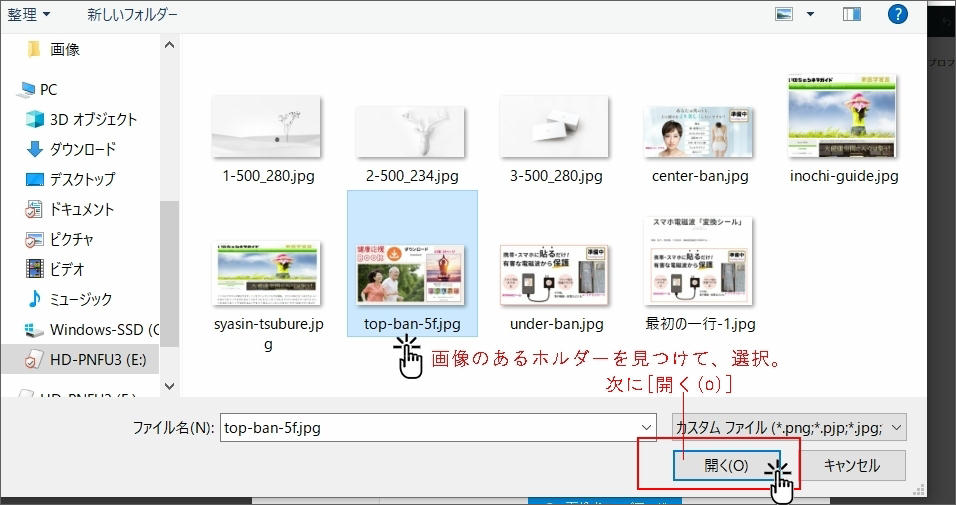The image size is (956, 505).
Task: Click the 開く(O) button
Action: click(726, 465)
